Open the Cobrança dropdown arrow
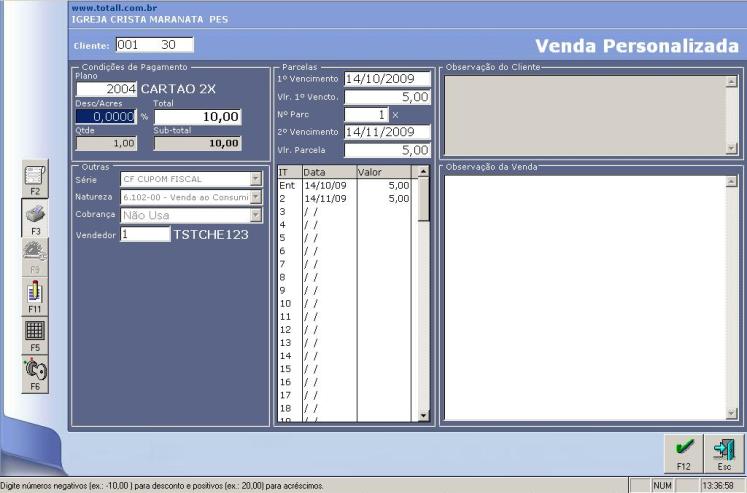Screen dimensions: 747x493 [256, 215]
